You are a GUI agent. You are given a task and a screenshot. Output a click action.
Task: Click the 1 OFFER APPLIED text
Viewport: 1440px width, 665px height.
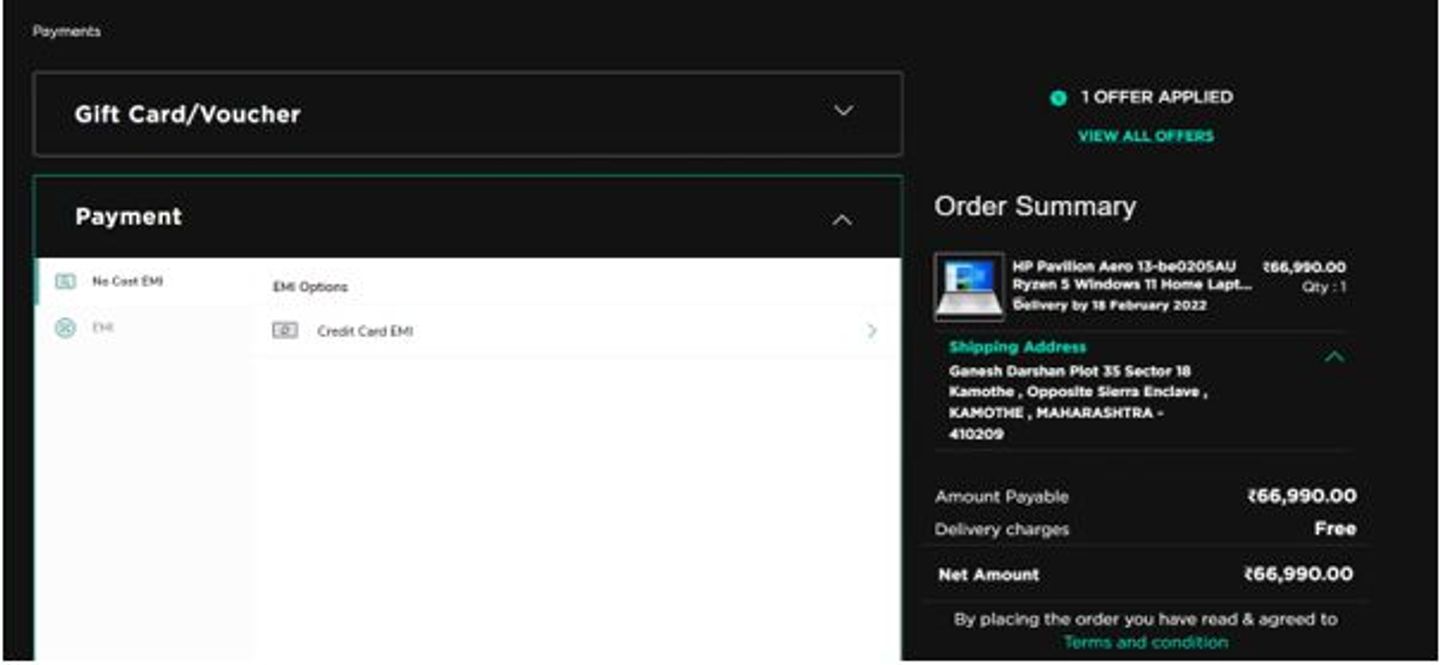click(x=1156, y=97)
